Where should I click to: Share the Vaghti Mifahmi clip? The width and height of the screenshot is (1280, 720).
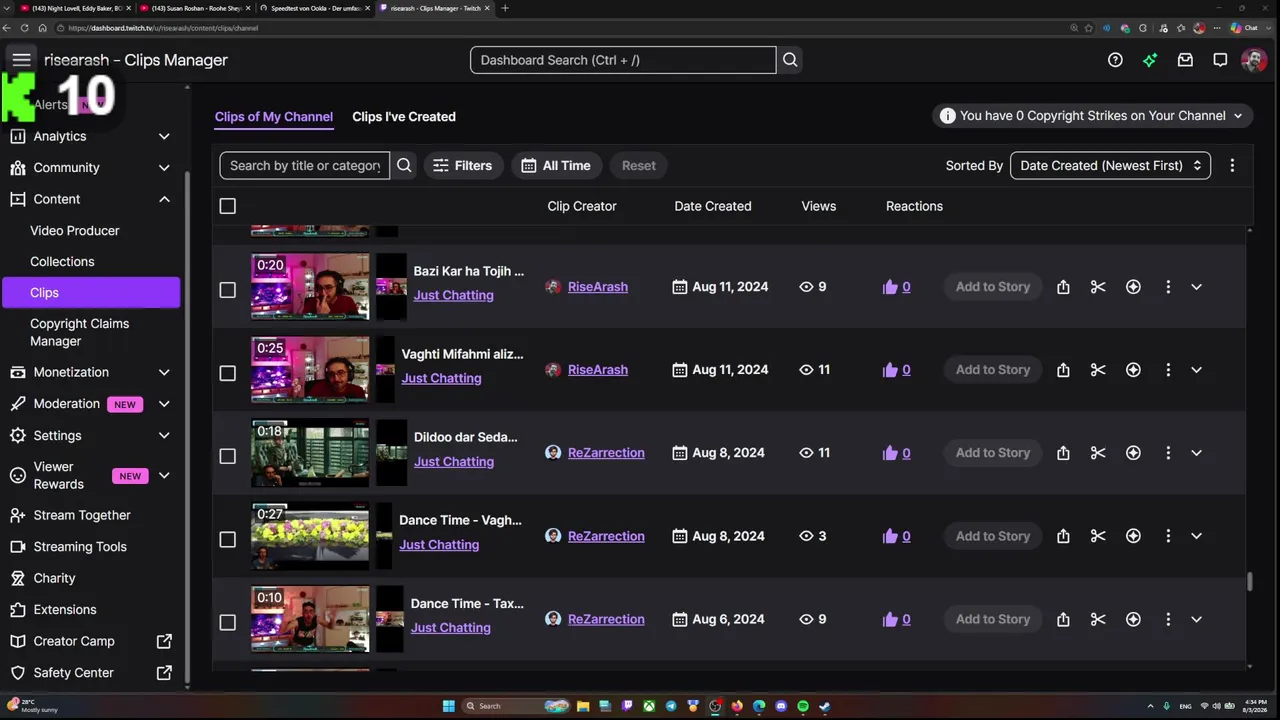(1063, 370)
